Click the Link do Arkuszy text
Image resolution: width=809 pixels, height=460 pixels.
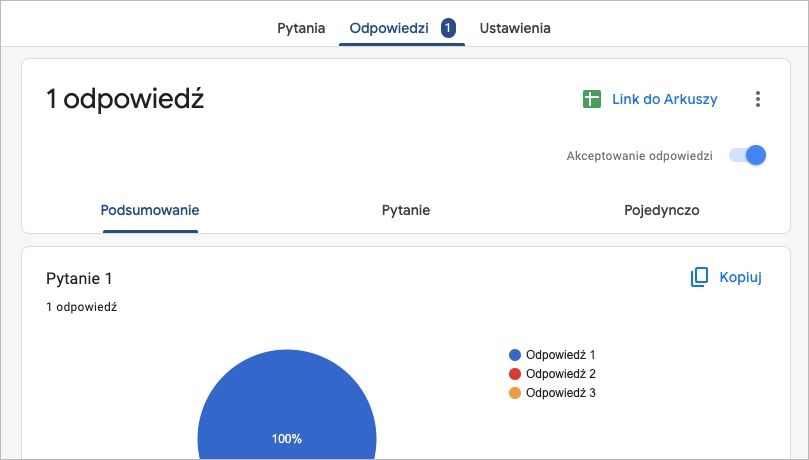(665, 99)
